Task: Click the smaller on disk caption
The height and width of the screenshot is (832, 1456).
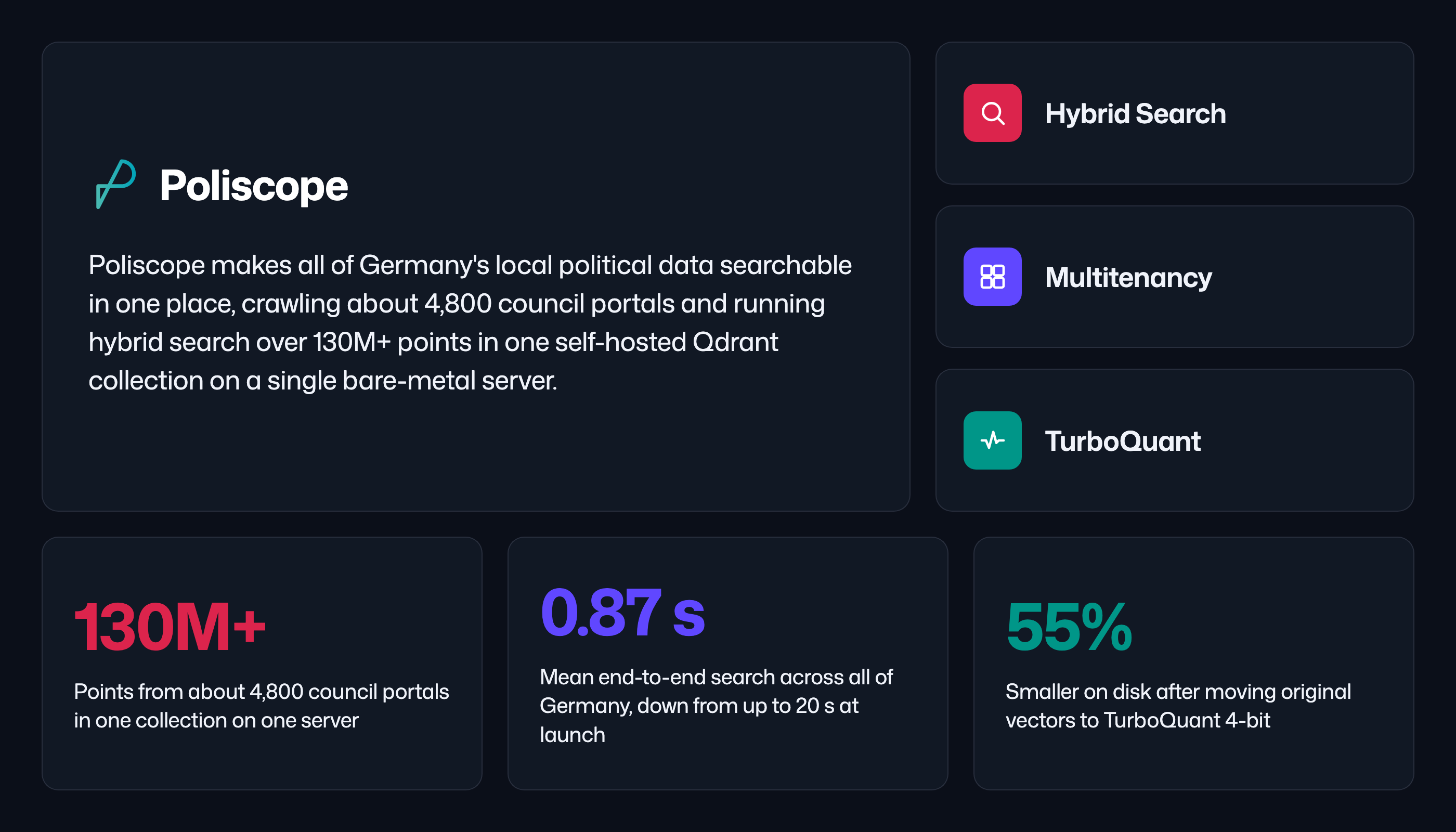Action: (1178, 706)
